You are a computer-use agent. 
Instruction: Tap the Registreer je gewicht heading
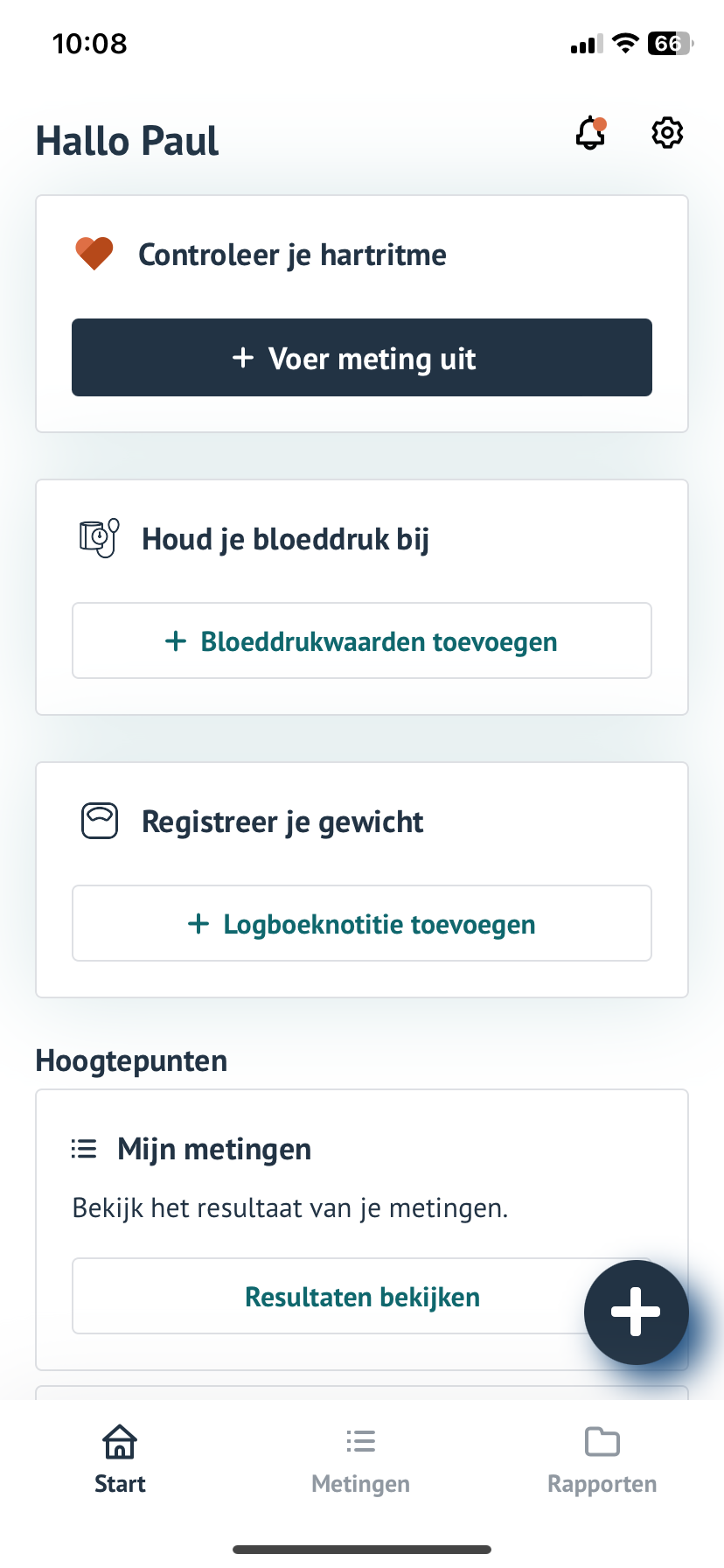pos(282,822)
